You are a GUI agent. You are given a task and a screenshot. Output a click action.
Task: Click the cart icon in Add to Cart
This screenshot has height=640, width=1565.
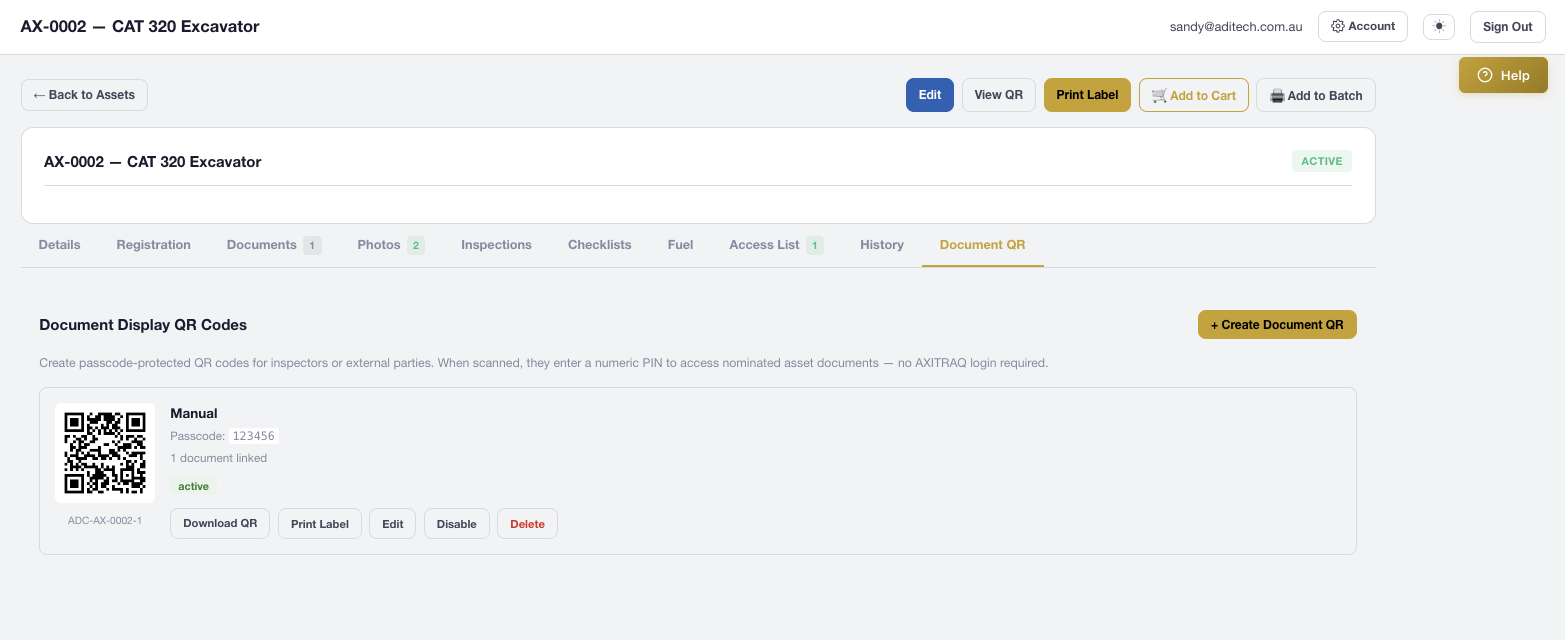tap(1159, 95)
